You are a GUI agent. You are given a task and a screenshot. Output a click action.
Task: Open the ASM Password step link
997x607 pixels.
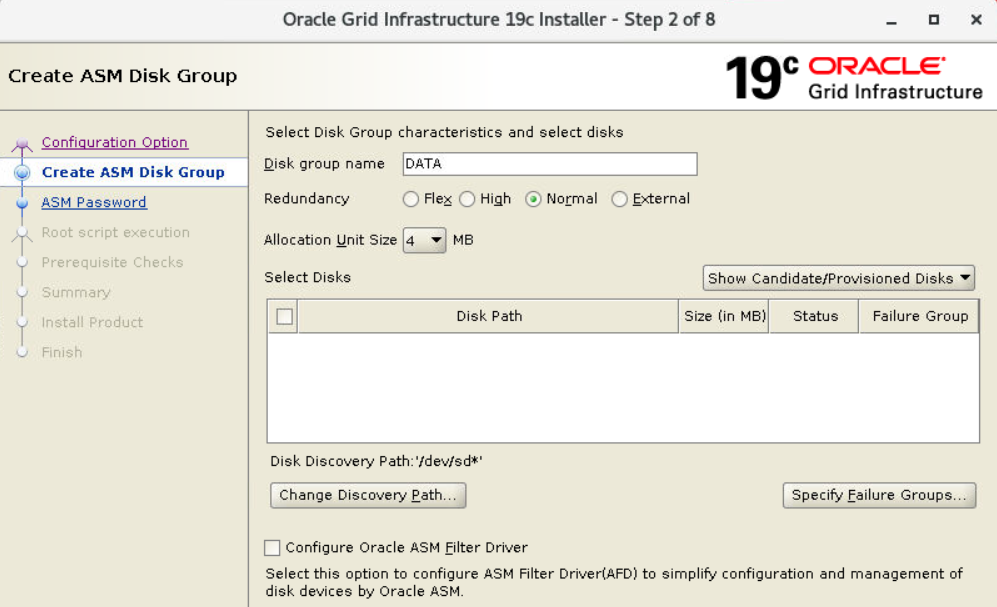pos(94,202)
